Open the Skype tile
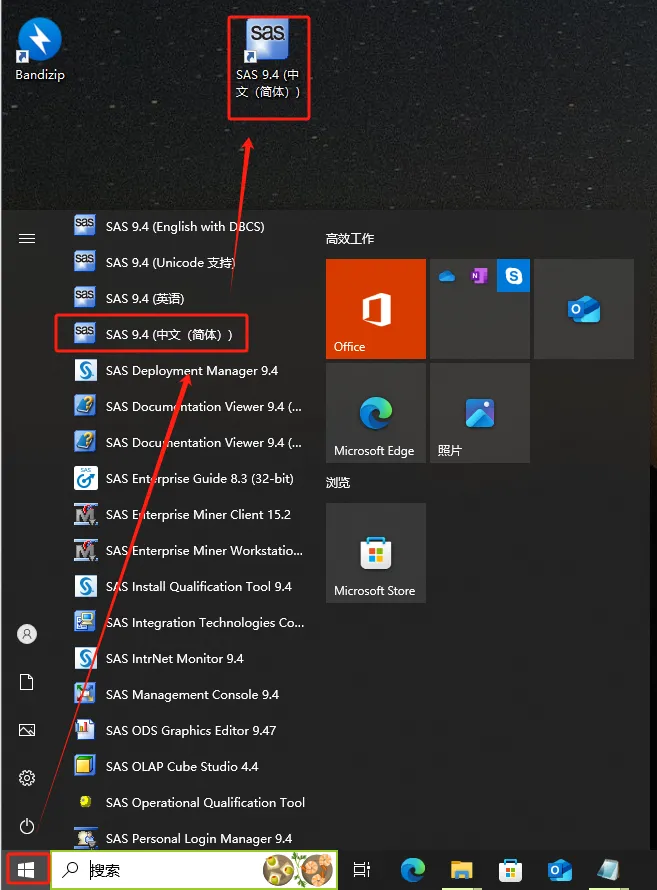 [513, 276]
